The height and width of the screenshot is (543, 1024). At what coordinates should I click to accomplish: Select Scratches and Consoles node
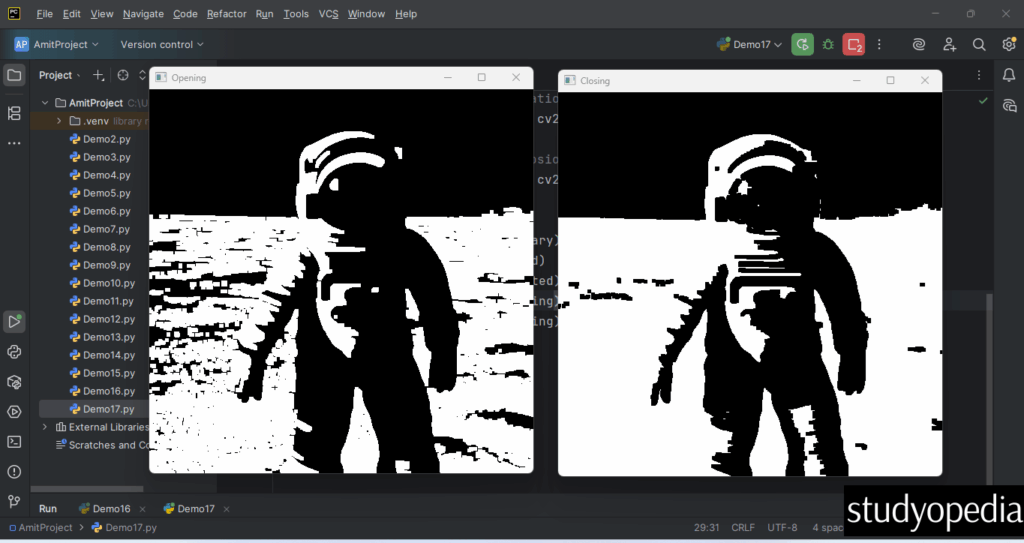[102, 445]
